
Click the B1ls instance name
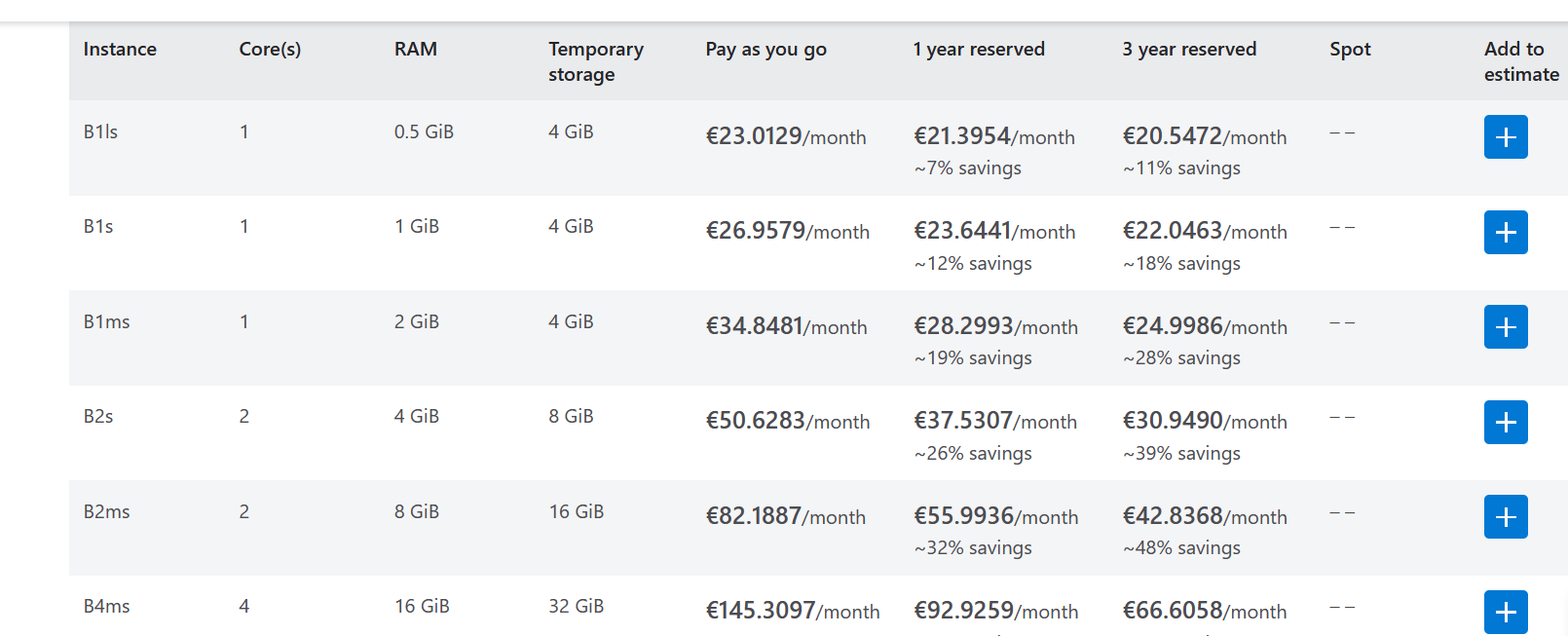[x=100, y=132]
